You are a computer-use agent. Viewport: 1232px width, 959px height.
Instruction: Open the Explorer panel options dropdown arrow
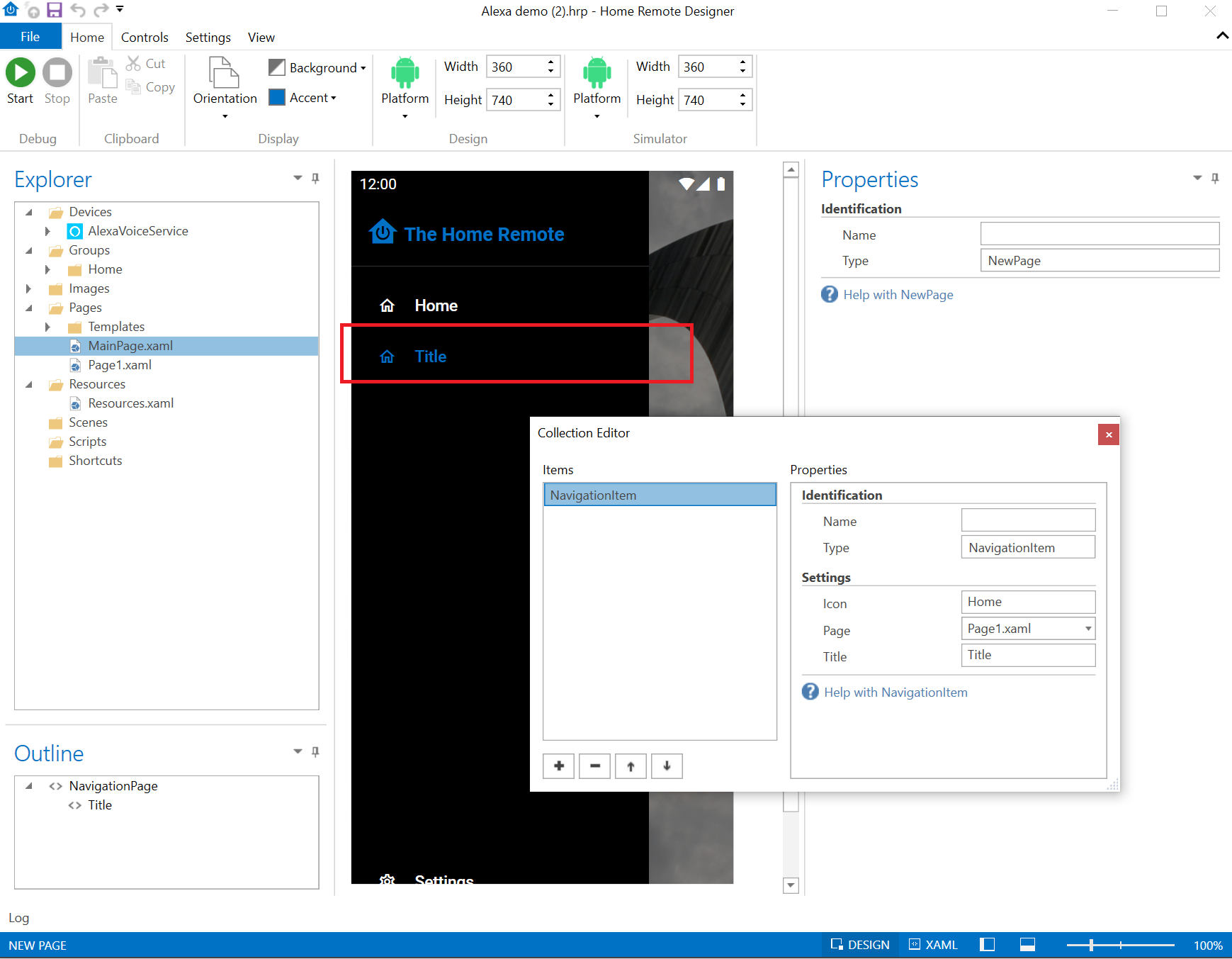tap(298, 178)
